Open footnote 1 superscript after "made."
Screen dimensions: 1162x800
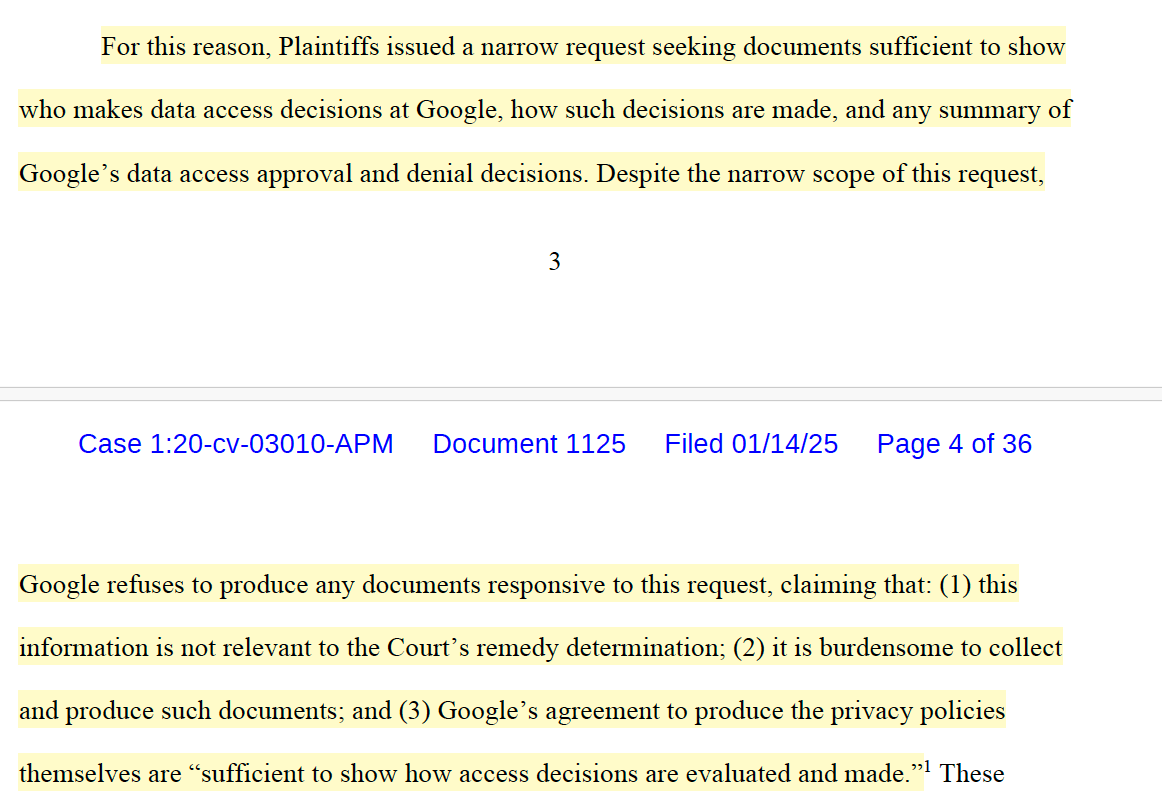(x=928, y=766)
